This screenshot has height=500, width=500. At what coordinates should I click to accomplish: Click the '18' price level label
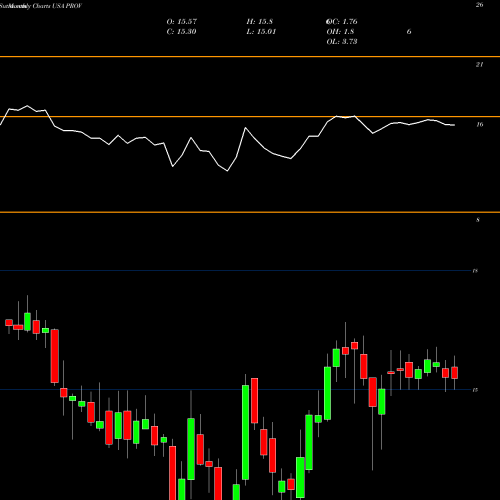475,271
